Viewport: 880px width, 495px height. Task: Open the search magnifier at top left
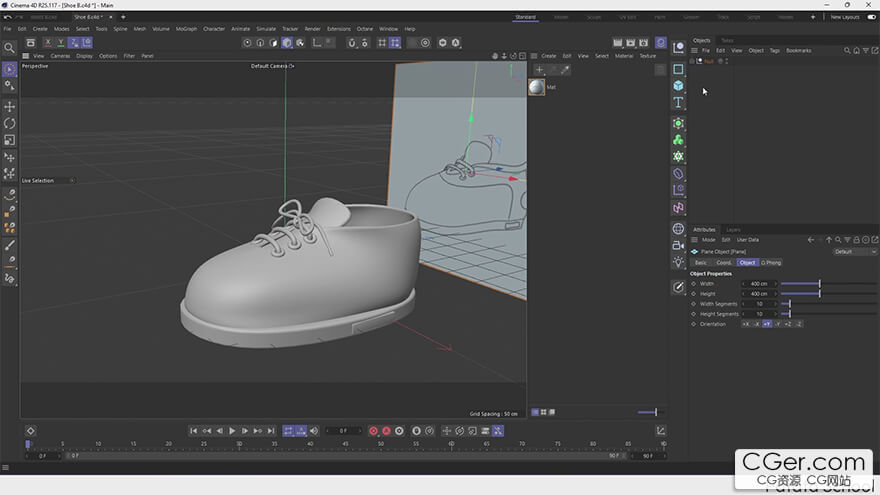tap(10, 48)
